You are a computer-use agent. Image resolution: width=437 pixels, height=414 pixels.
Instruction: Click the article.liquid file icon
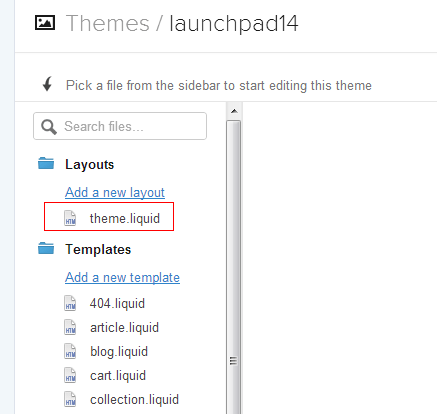point(70,327)
